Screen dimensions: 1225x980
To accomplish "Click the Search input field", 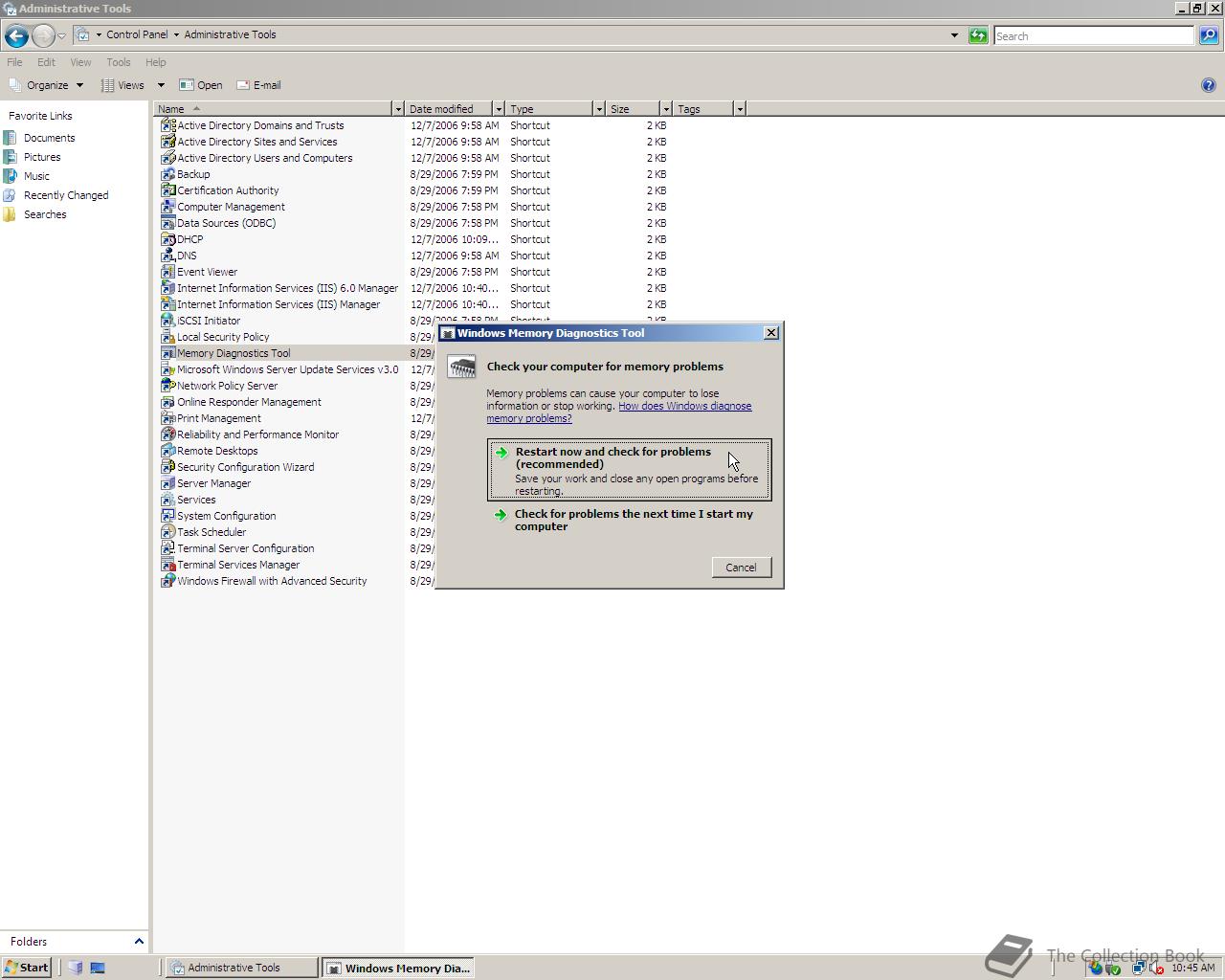I will [x=1094, y=35].
